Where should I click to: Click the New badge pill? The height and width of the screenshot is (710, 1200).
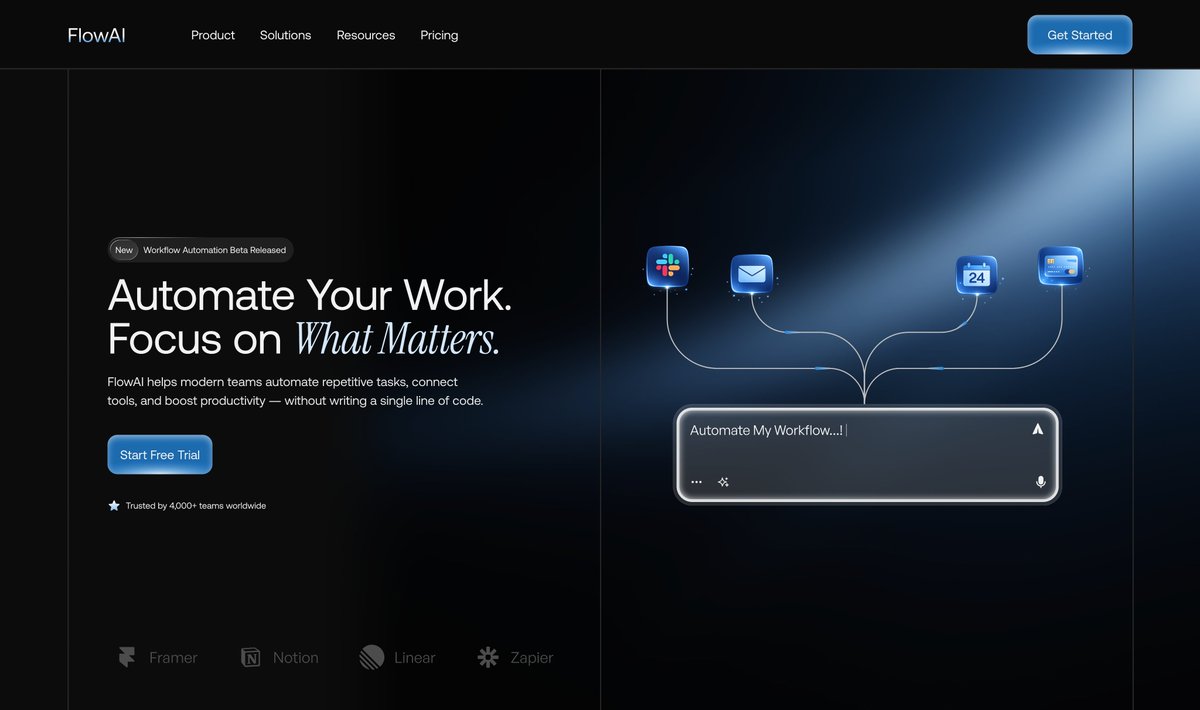124,250
